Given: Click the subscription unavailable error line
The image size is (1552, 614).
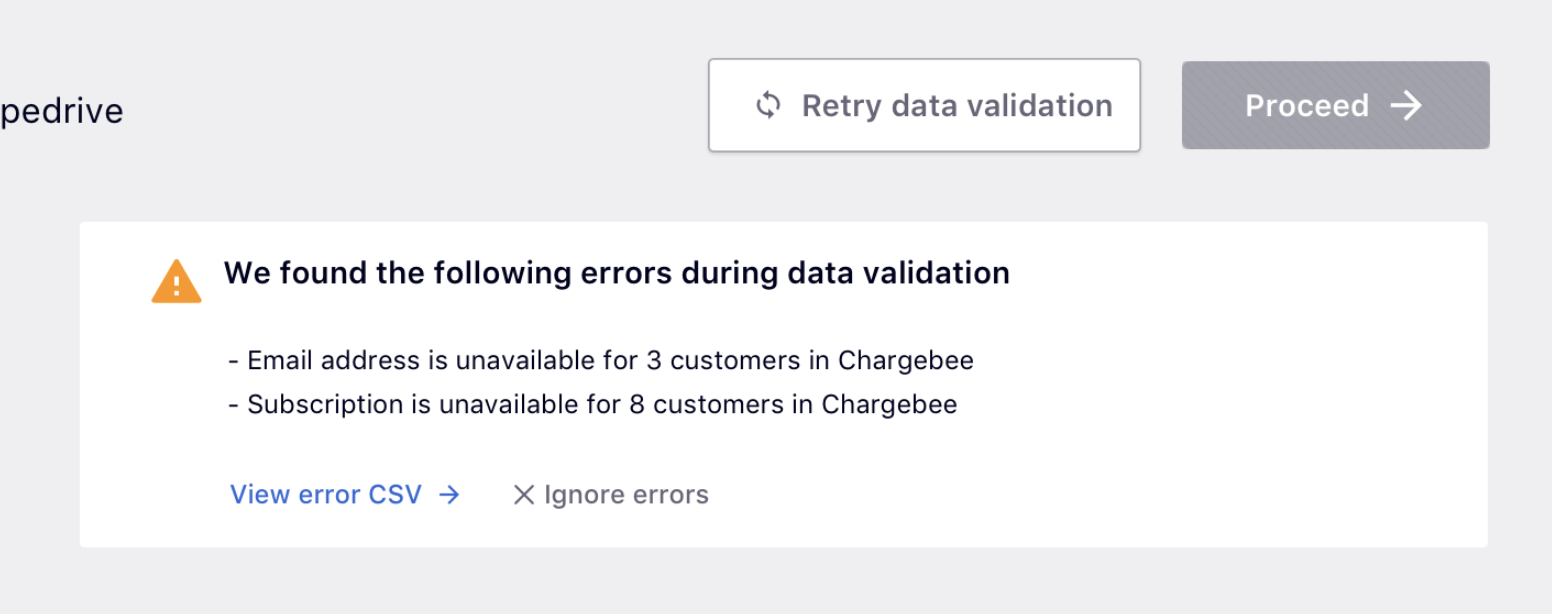Looking at the screenshot, I should click(x=592, y=405).
